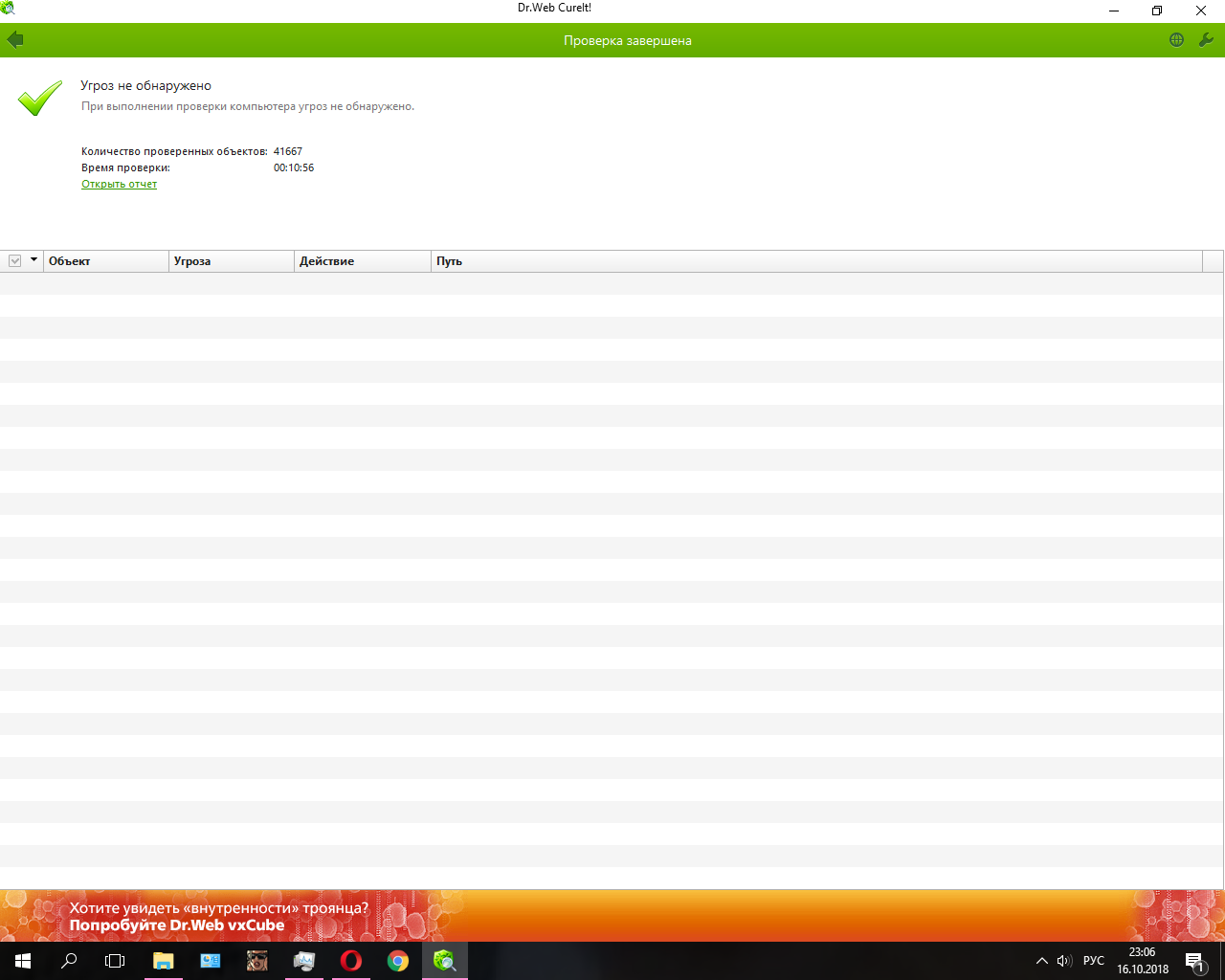
Task: Switch input language РУС indicator
Action: [x=1093, y=961]
